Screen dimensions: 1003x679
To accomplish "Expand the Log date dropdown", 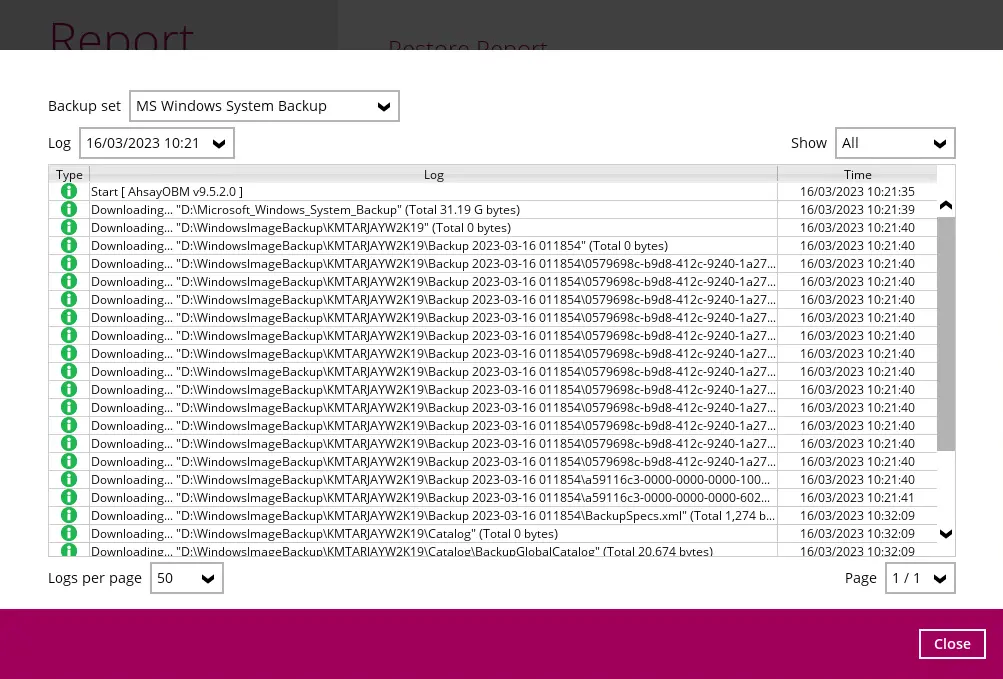I will pos(157,143).
